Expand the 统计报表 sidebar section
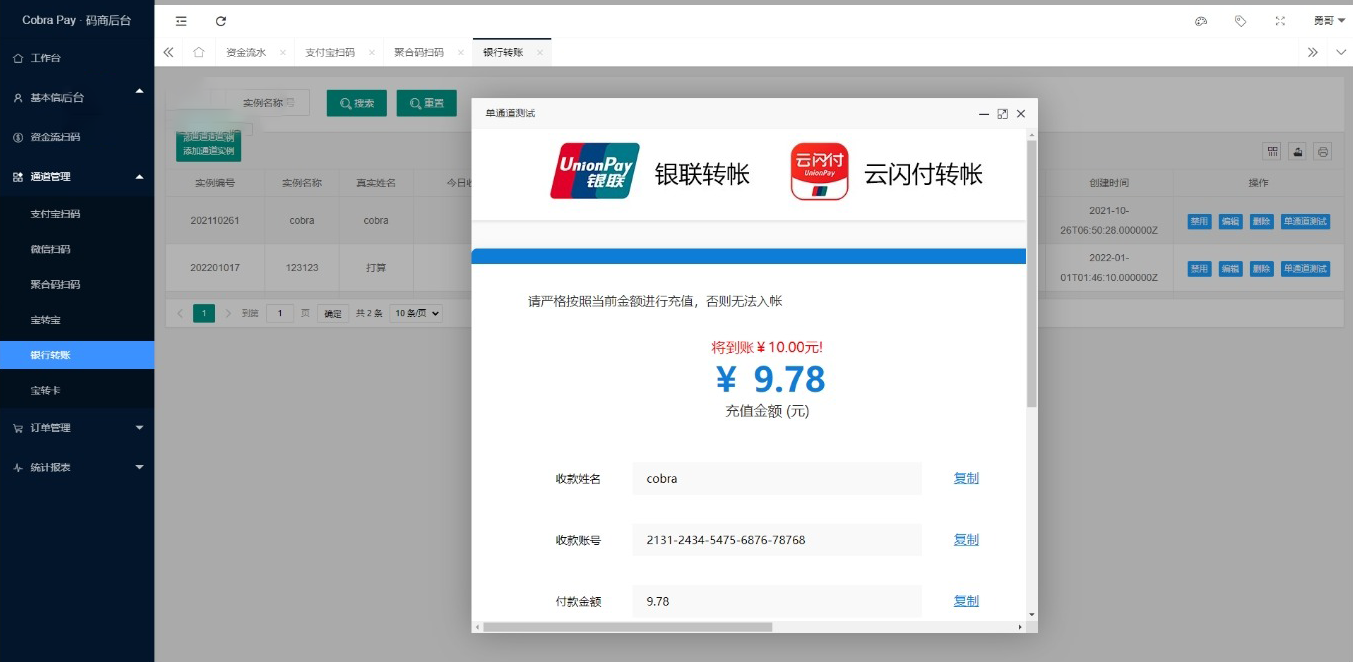Image resolution: width=1353 pixels, height=662 pixels. click(x=77, y=467)
